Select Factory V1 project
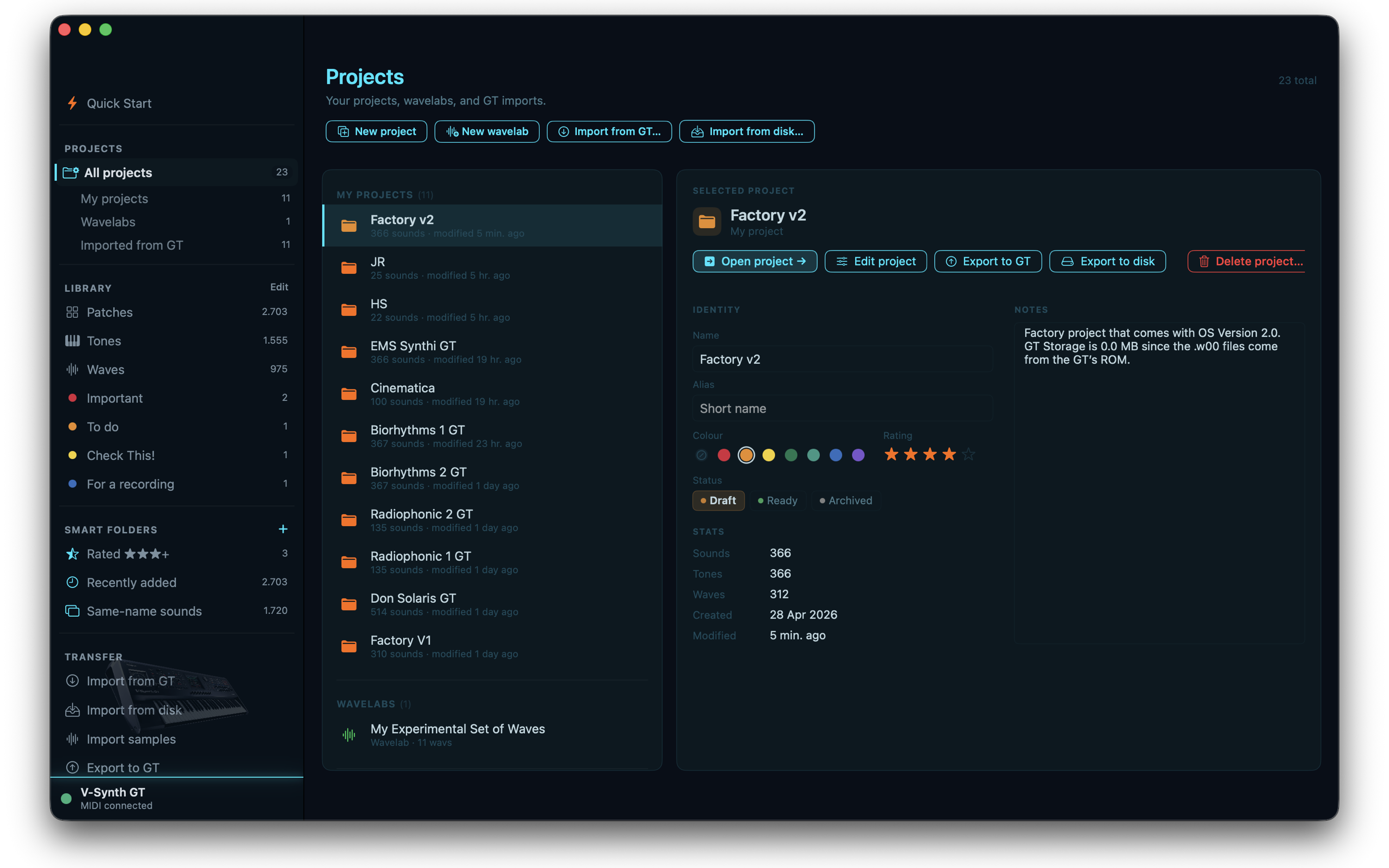Screen dimensions: 1389x868 (492, 646)
